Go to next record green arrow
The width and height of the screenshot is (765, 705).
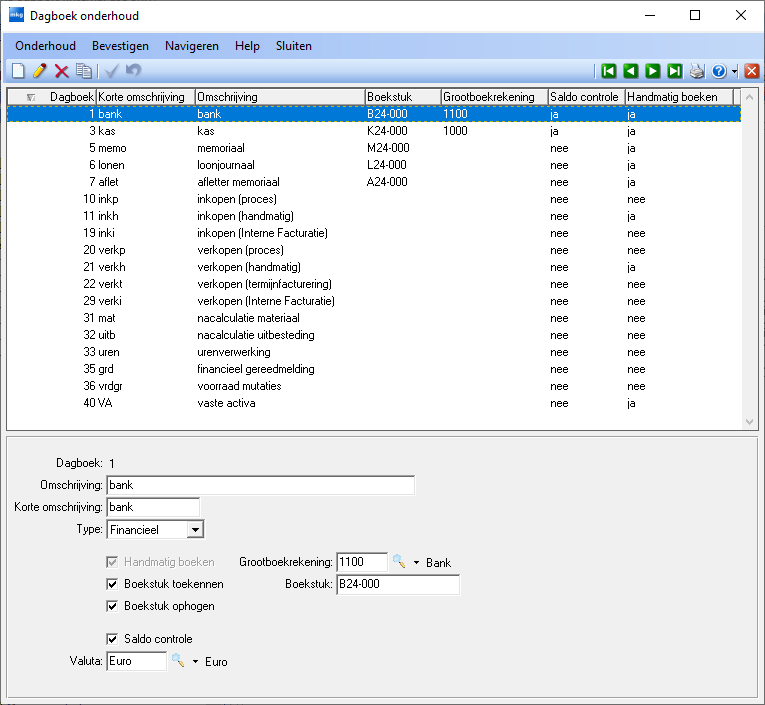coord(652,71)
